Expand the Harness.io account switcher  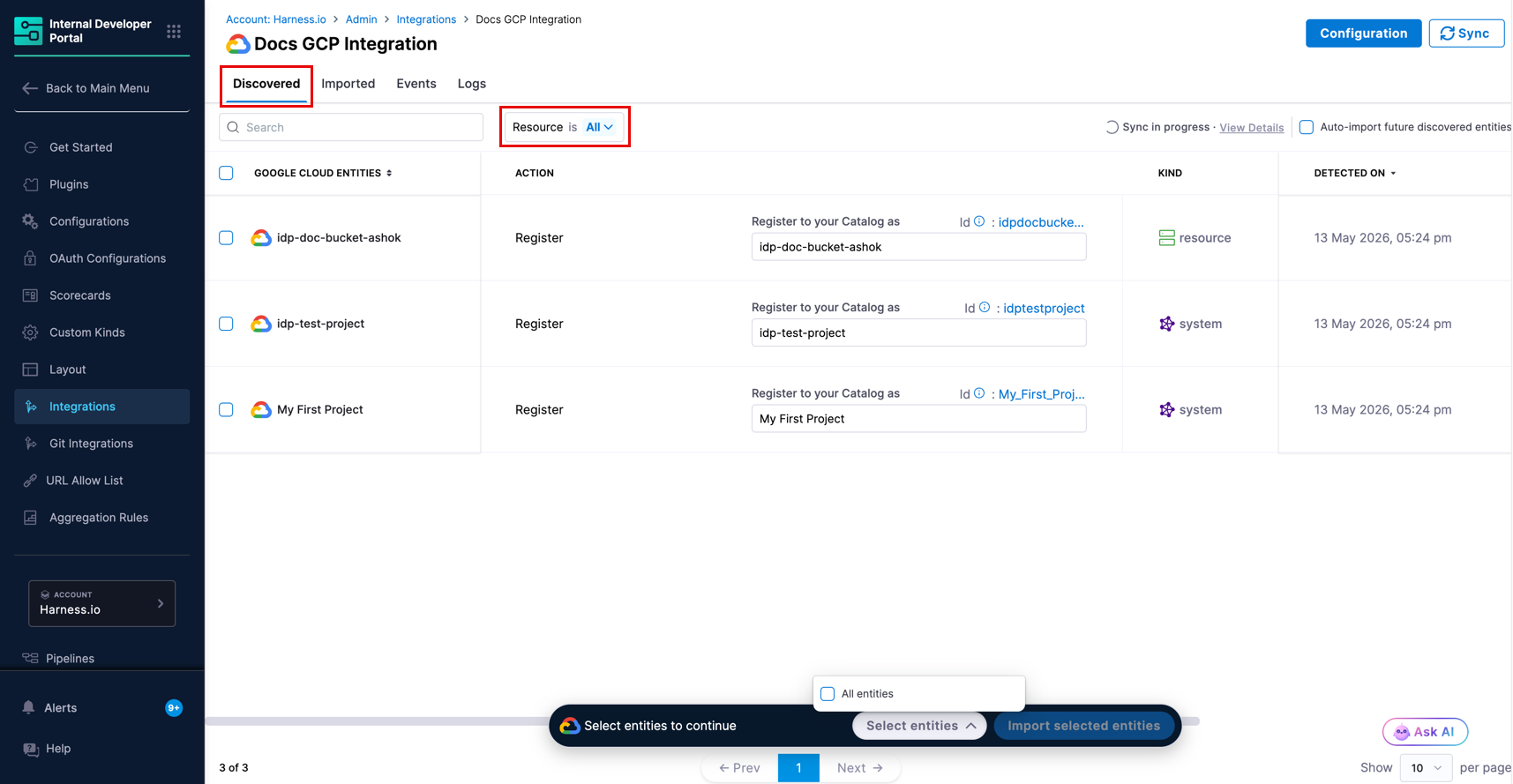click(x=101, y=603)
